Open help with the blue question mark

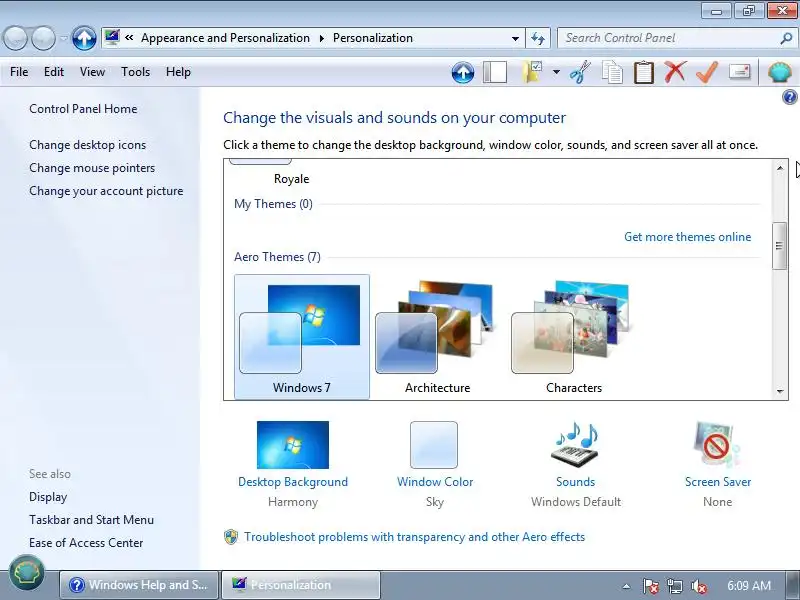(x=789, y=97)
